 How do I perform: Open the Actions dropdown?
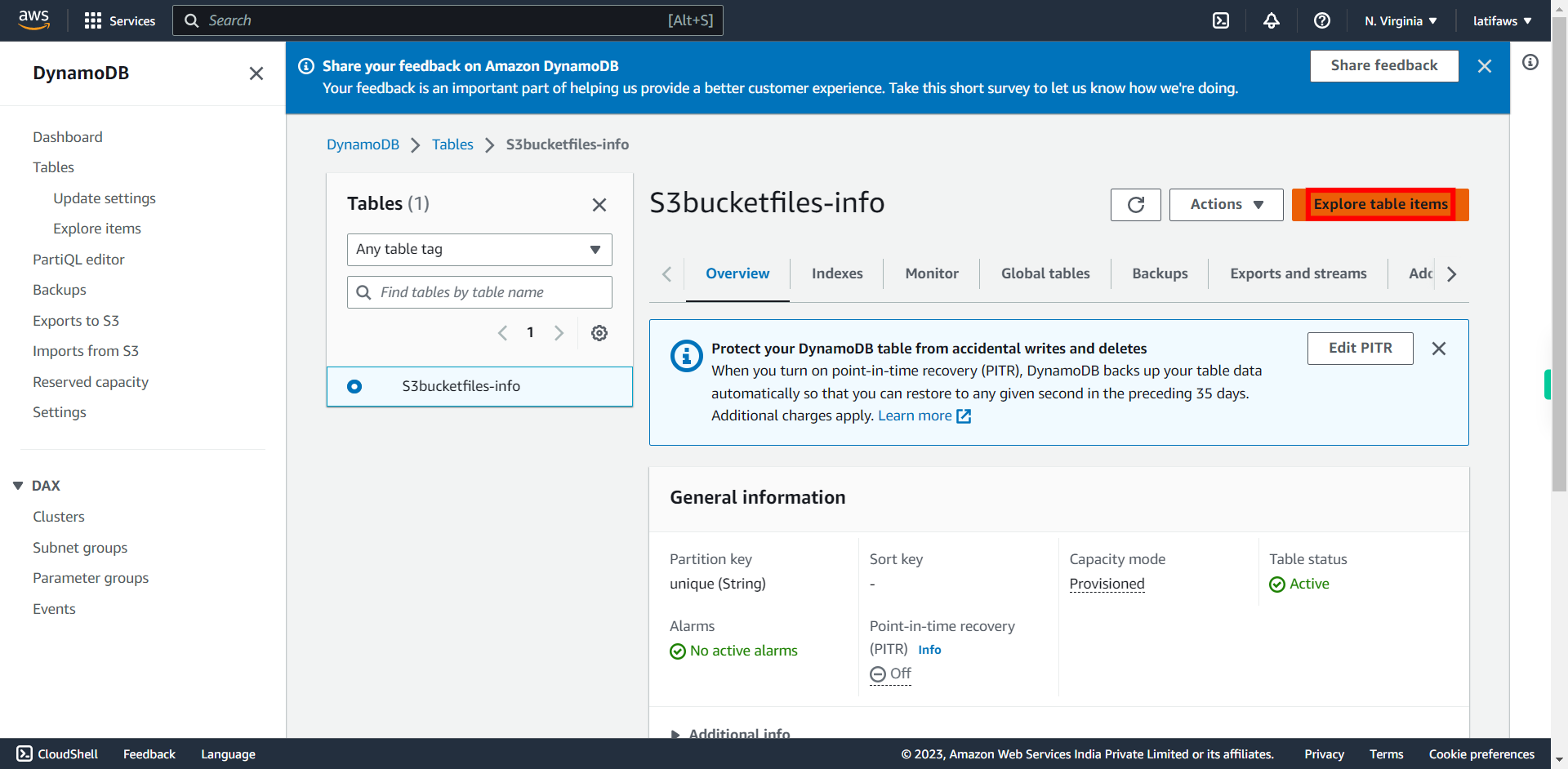[x=1227, y=205]
